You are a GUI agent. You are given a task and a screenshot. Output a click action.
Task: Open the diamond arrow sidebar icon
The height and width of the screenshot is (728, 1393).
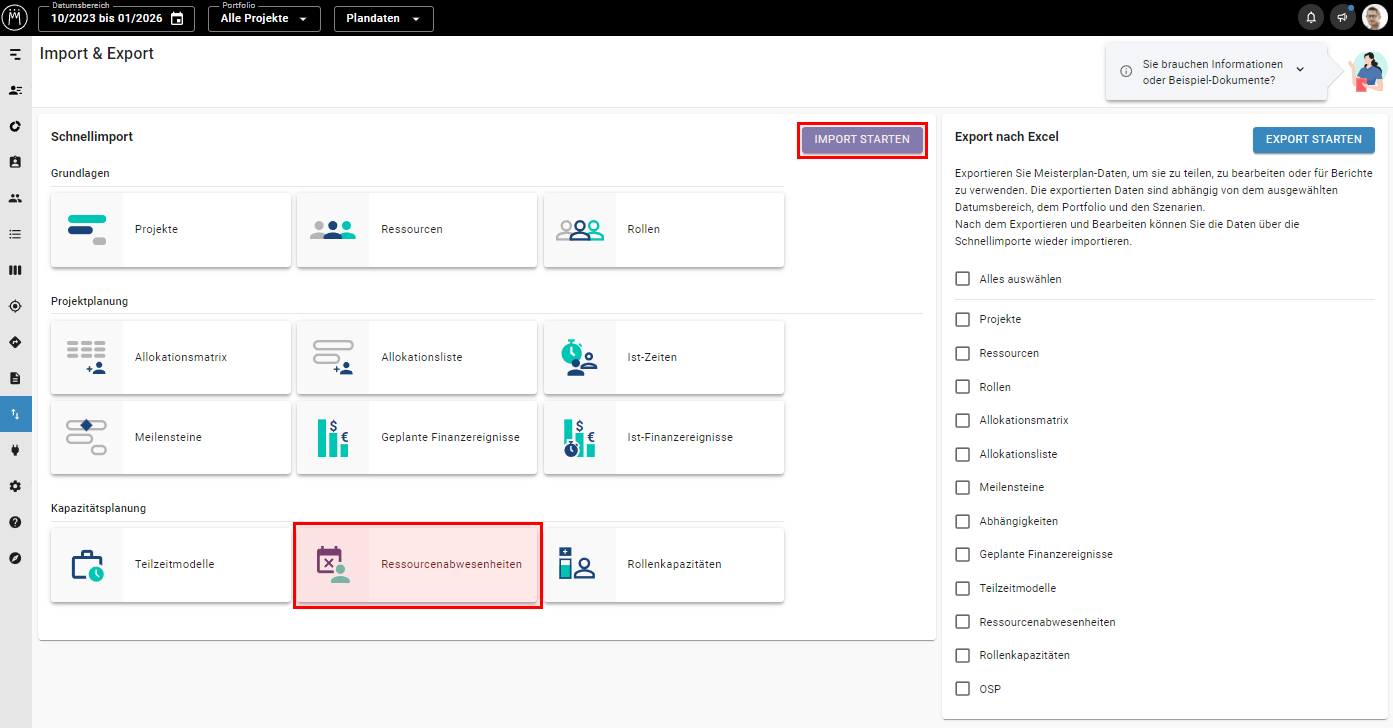tap(15, 342)
